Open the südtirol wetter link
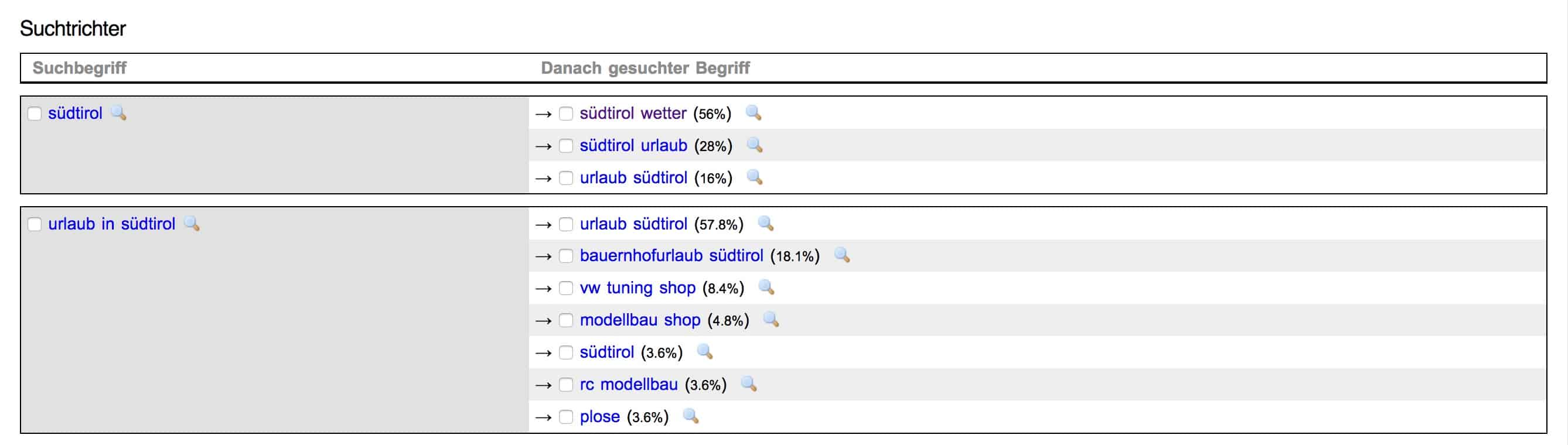Image resolution: width=1568 pixels, height=445 pixels. tap(633, 113)
